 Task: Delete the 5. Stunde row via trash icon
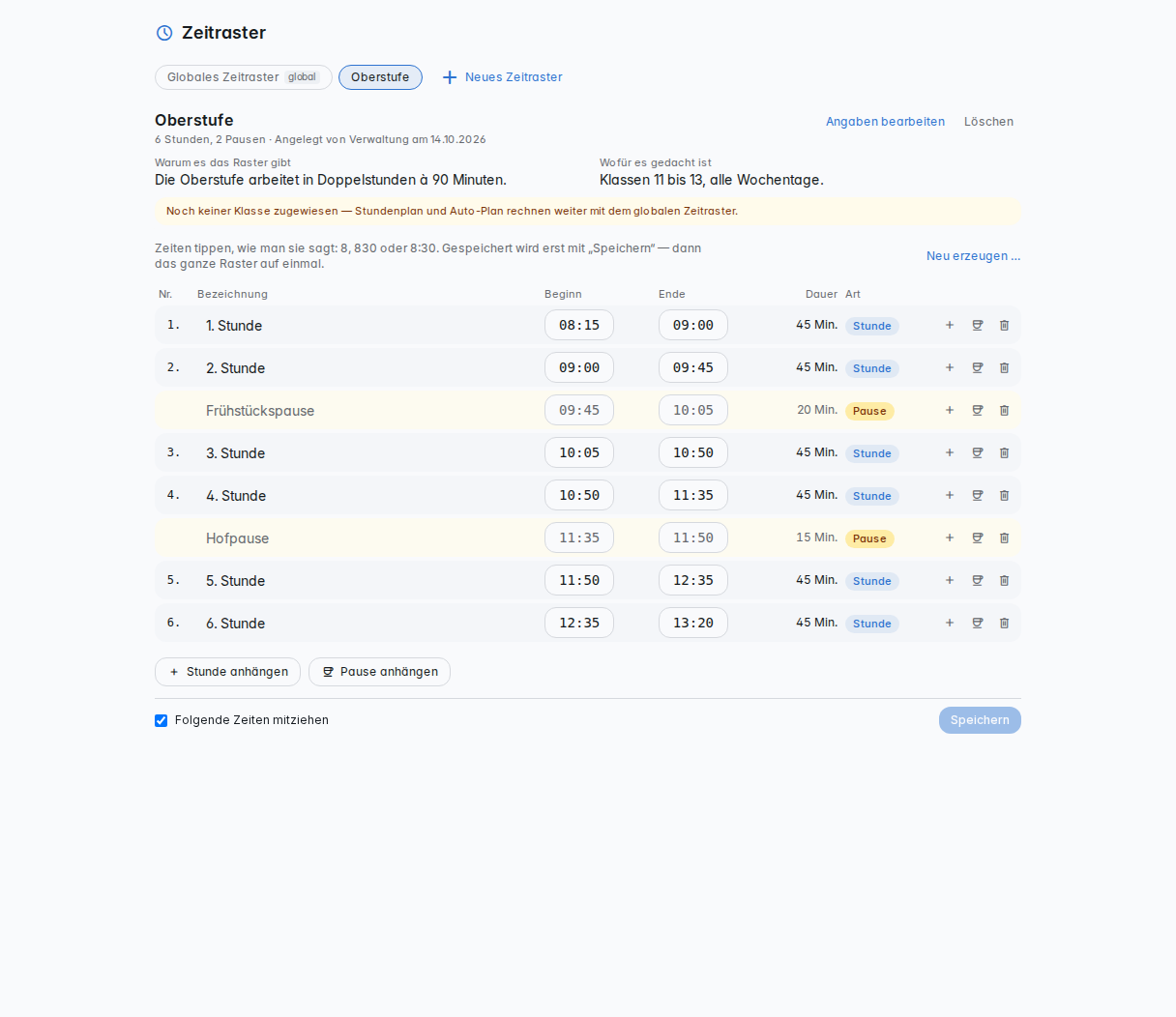tap(1004, 581)
